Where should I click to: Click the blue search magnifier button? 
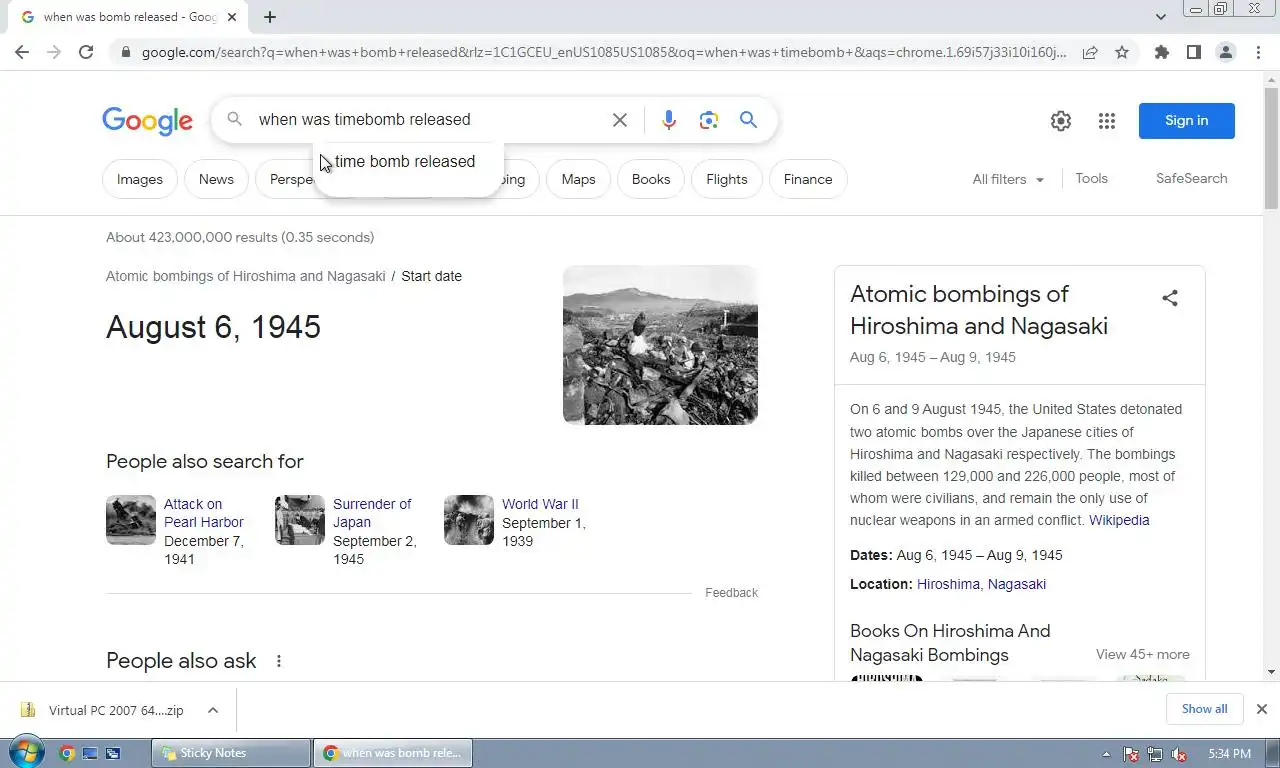(x=748, y=120)
